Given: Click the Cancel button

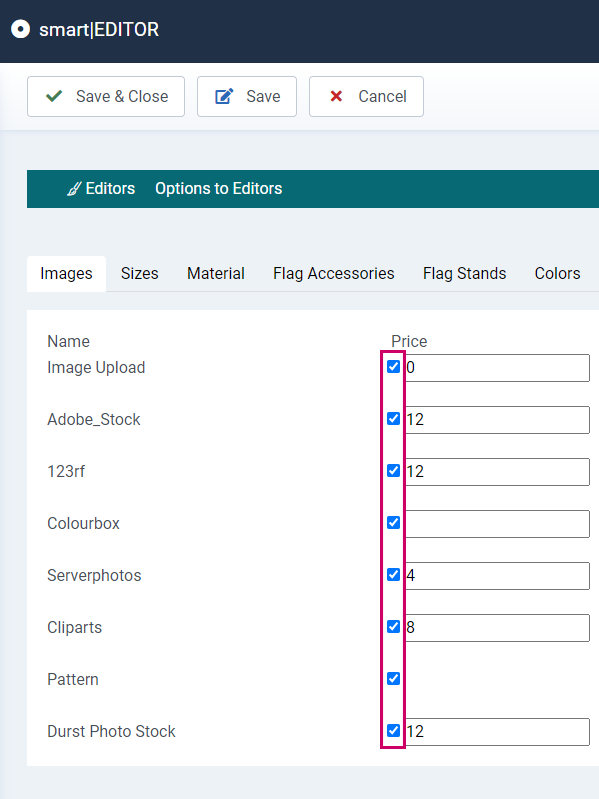Looking at the screenshot, I should click(366, 96).
